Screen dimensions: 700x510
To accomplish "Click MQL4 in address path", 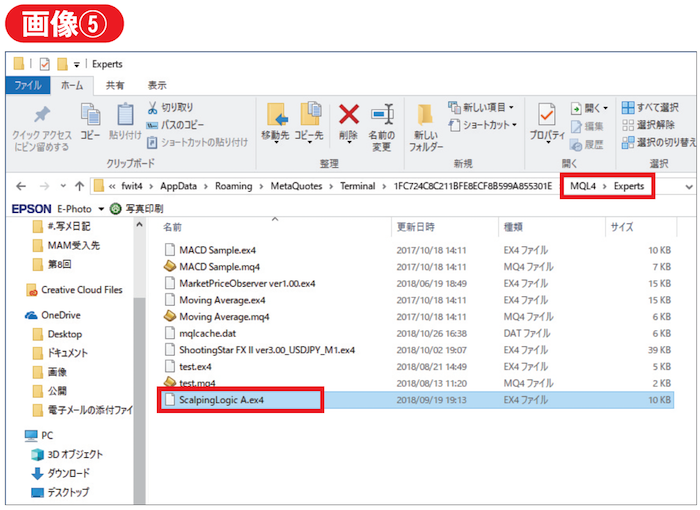I will point(583,186).
